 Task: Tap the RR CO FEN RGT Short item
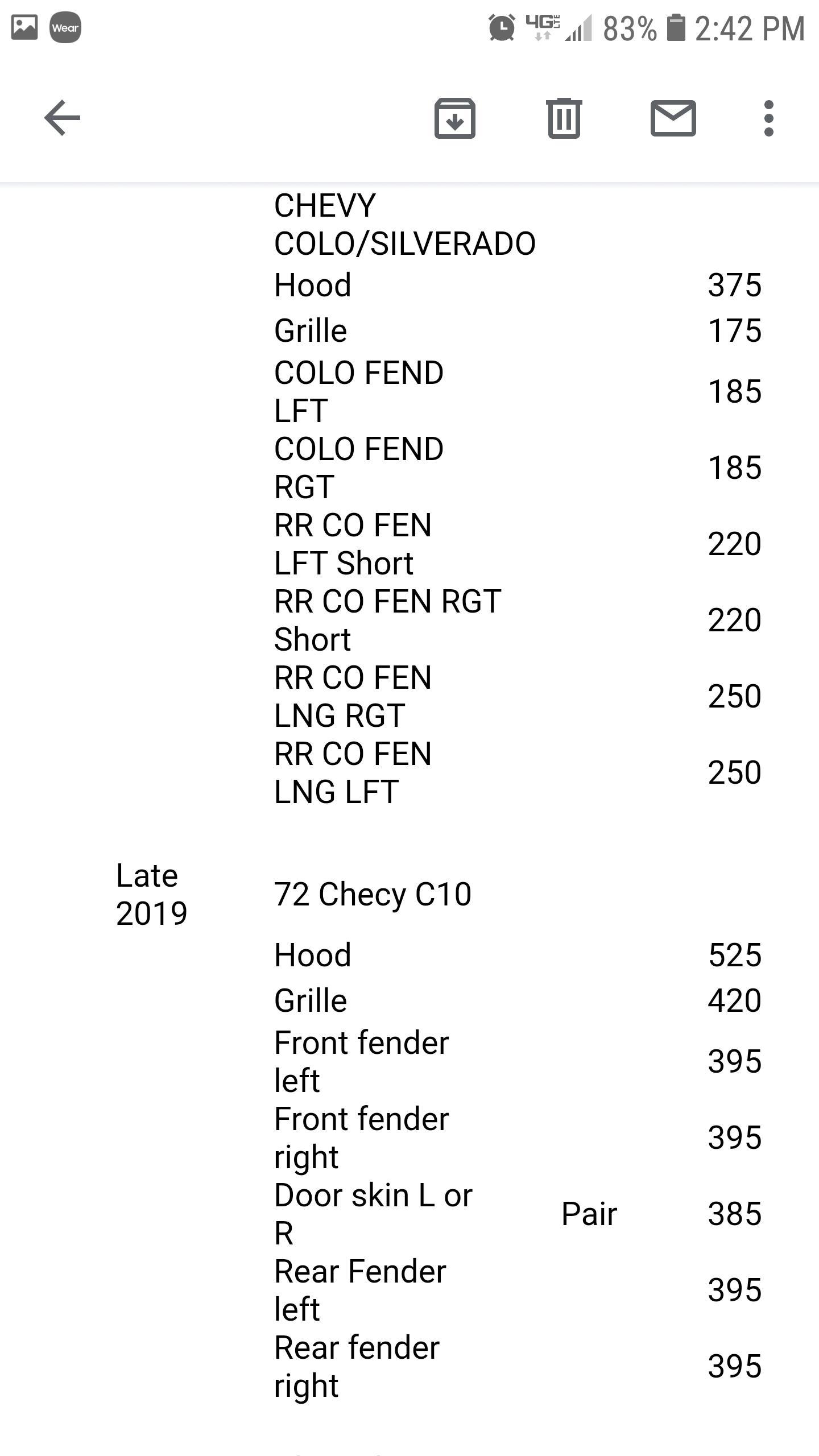tap(387, 620)
